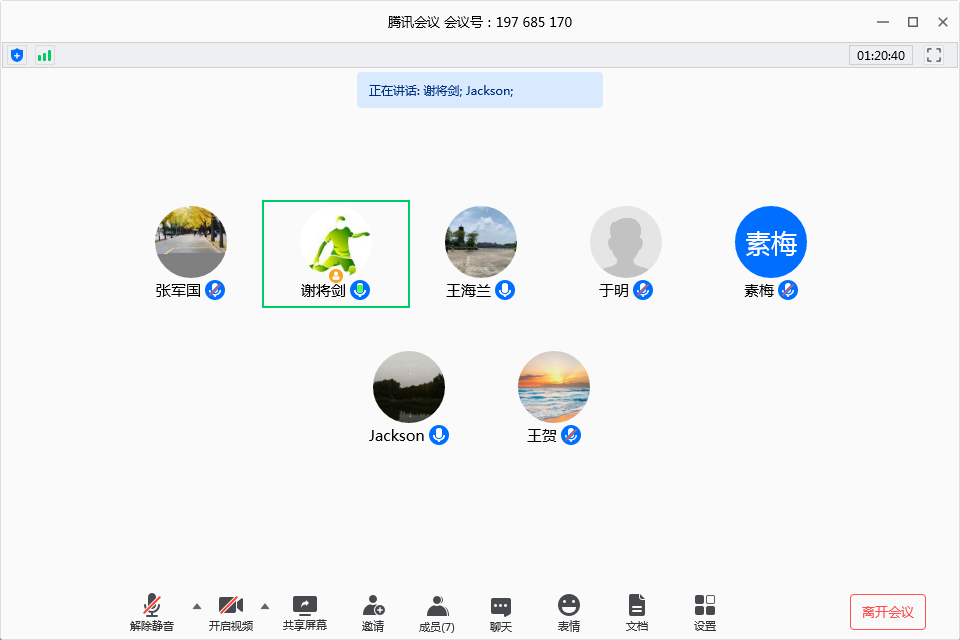Expand audio options arrow beside mute
The height and width of the screenshot is (640, 960).
point(196,606)
